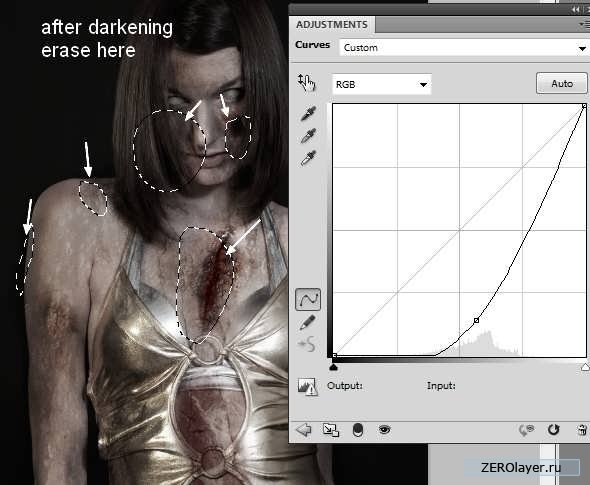Open the Curves preset Custom dropdown

(x=464, y=48)
